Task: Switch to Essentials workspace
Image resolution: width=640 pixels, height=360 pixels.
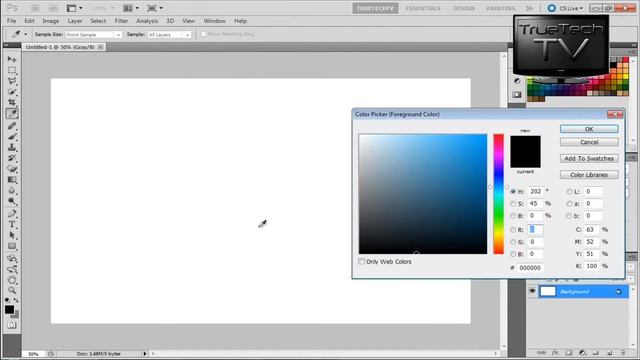Action: coord(423,8)
